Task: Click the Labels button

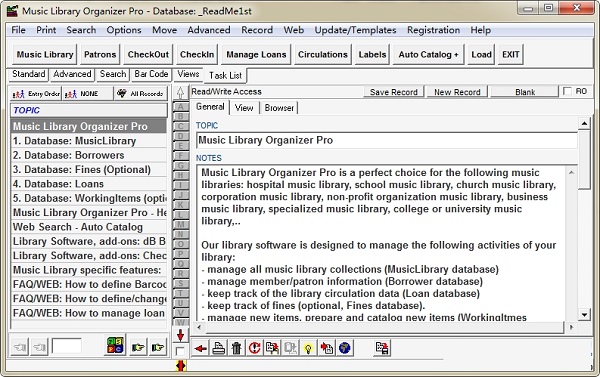Action: coord(372,54)
